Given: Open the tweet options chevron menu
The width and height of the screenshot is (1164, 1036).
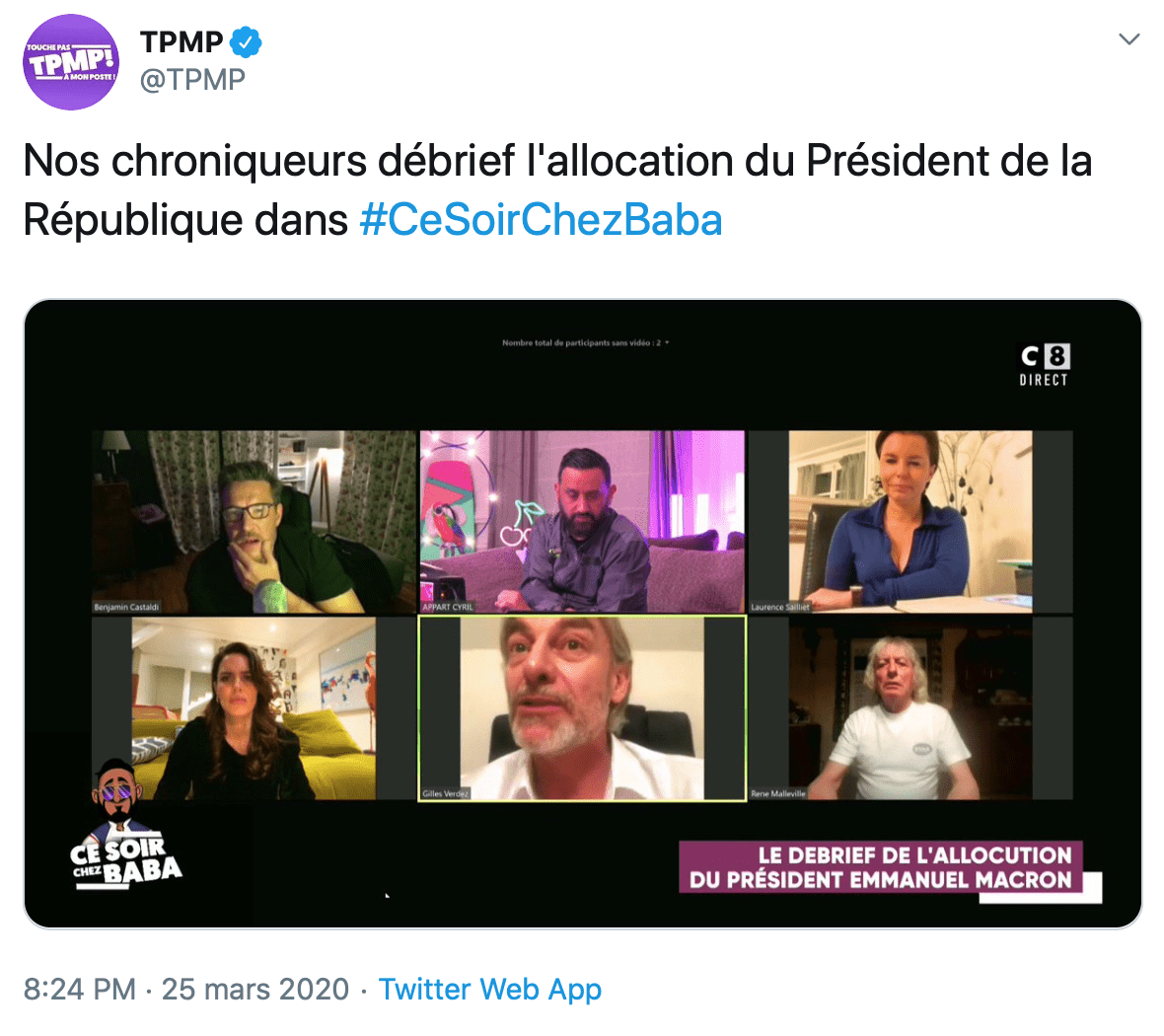Looking at the screenshot, I should (x=1129, y=39).
